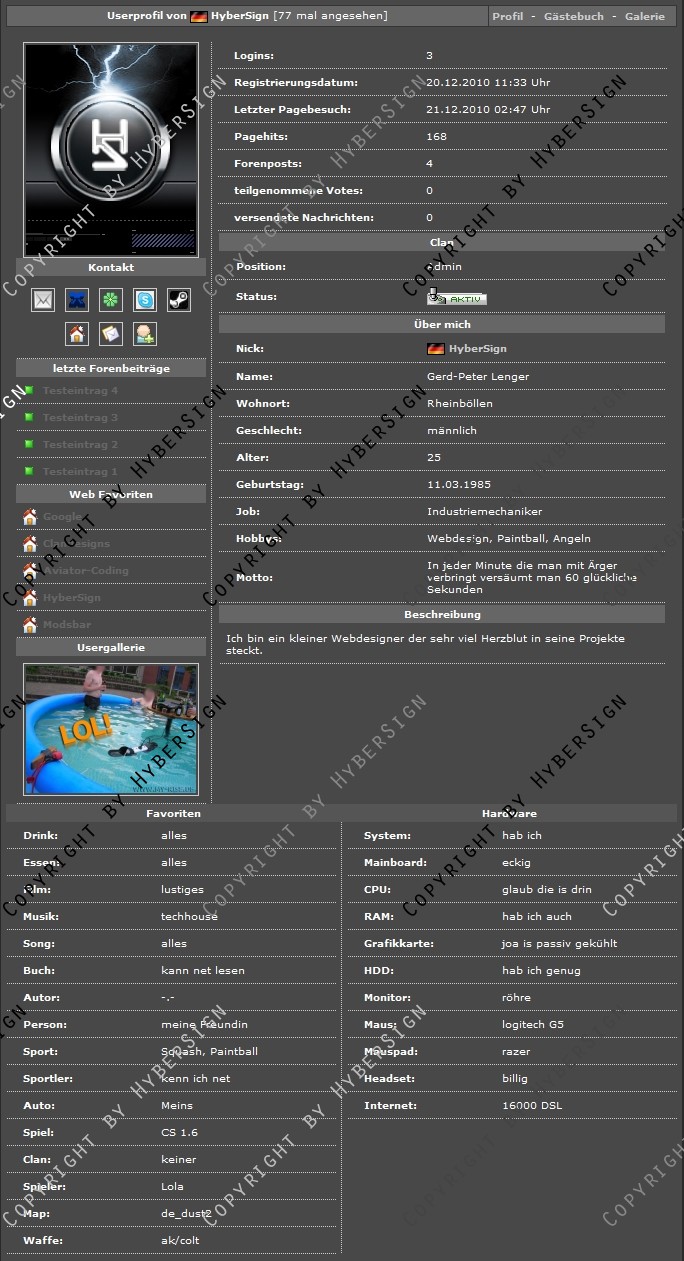Screen dimensions: 684x1261
Task: Open the Gästebuch tab
Action: (x=573, y=17)
